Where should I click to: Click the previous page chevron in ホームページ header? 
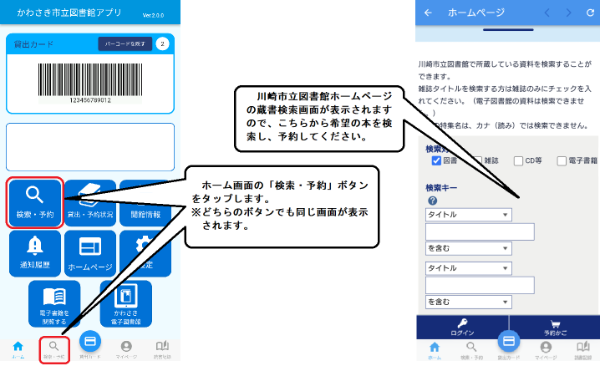tap(547, 13)
